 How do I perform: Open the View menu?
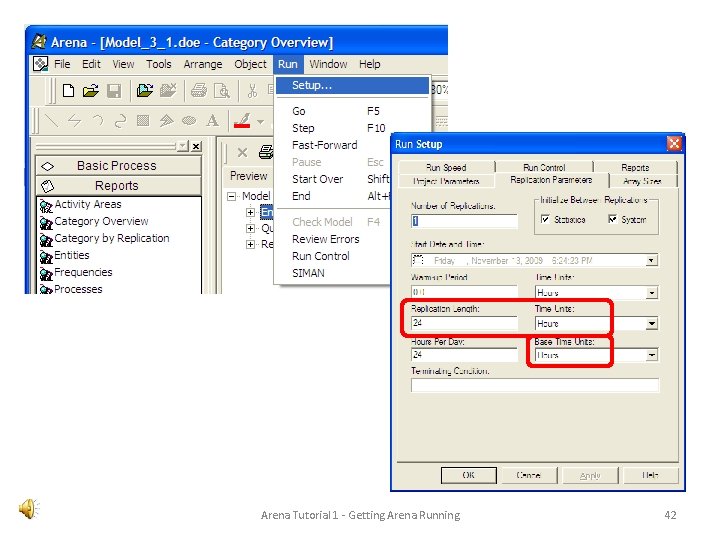pyautogui.click(x=123, y=64)
